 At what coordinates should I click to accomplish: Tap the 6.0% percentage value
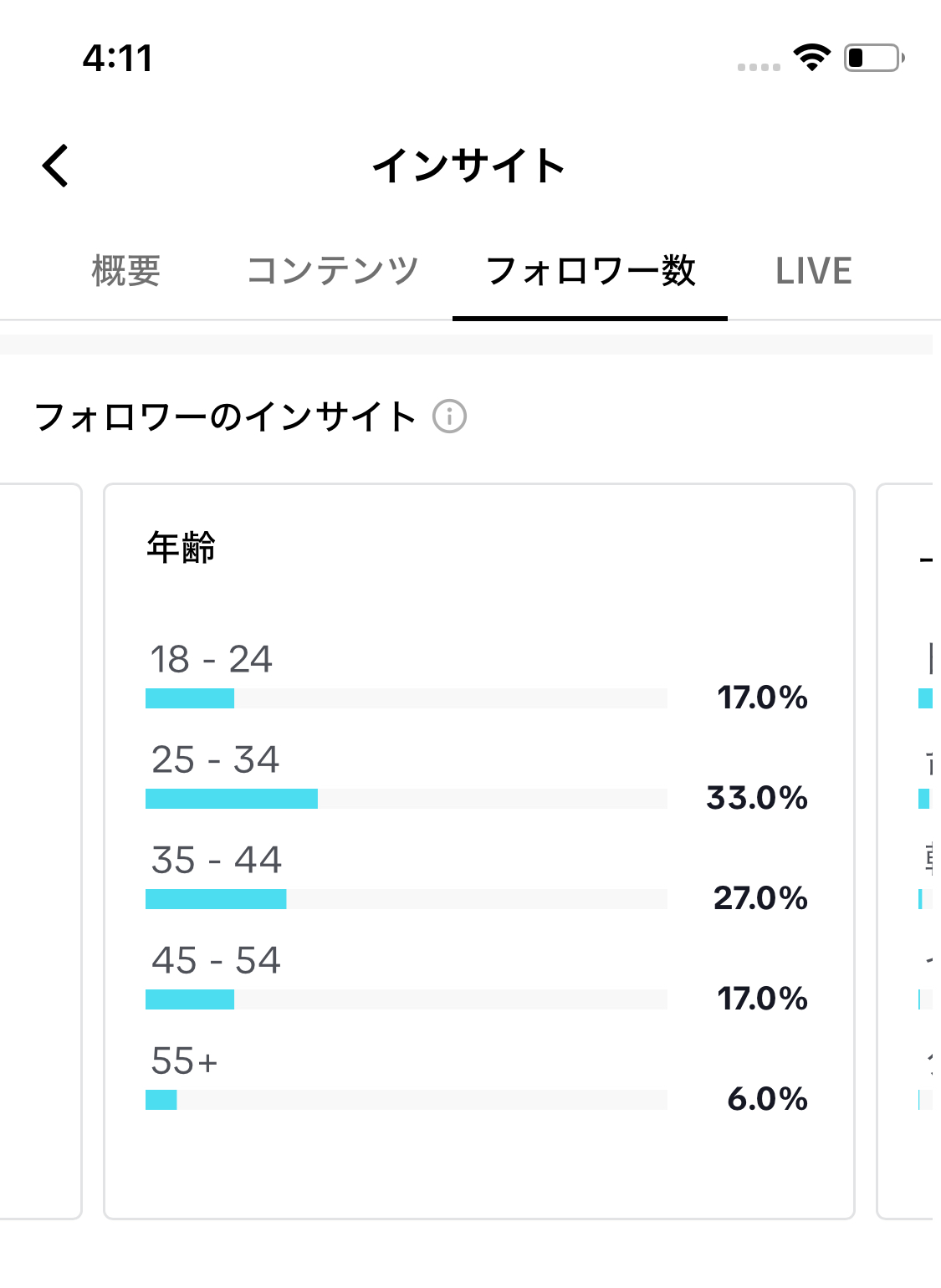point(767,1099)
